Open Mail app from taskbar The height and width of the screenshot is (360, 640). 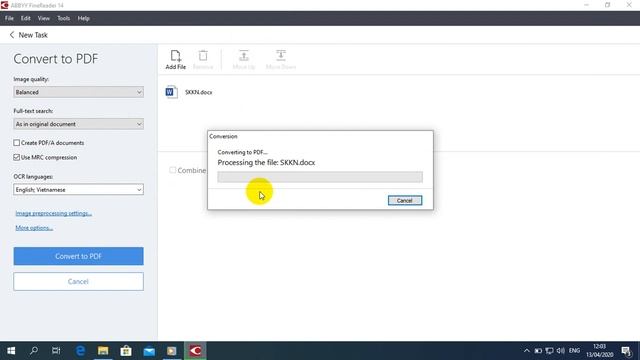(x=149, y=351)
